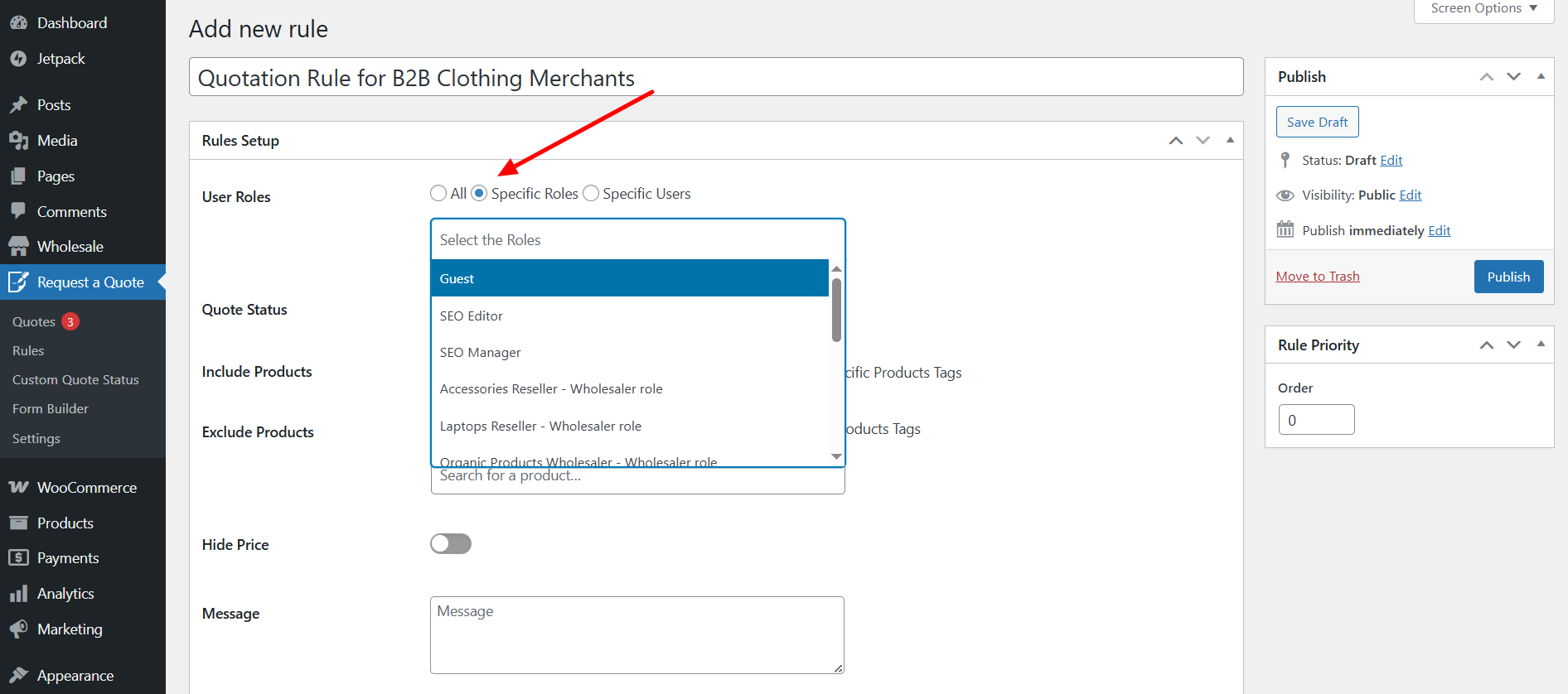Go to Custom Quote Status submenu
Screen dimensions: 1568x694
pos(75,380)
